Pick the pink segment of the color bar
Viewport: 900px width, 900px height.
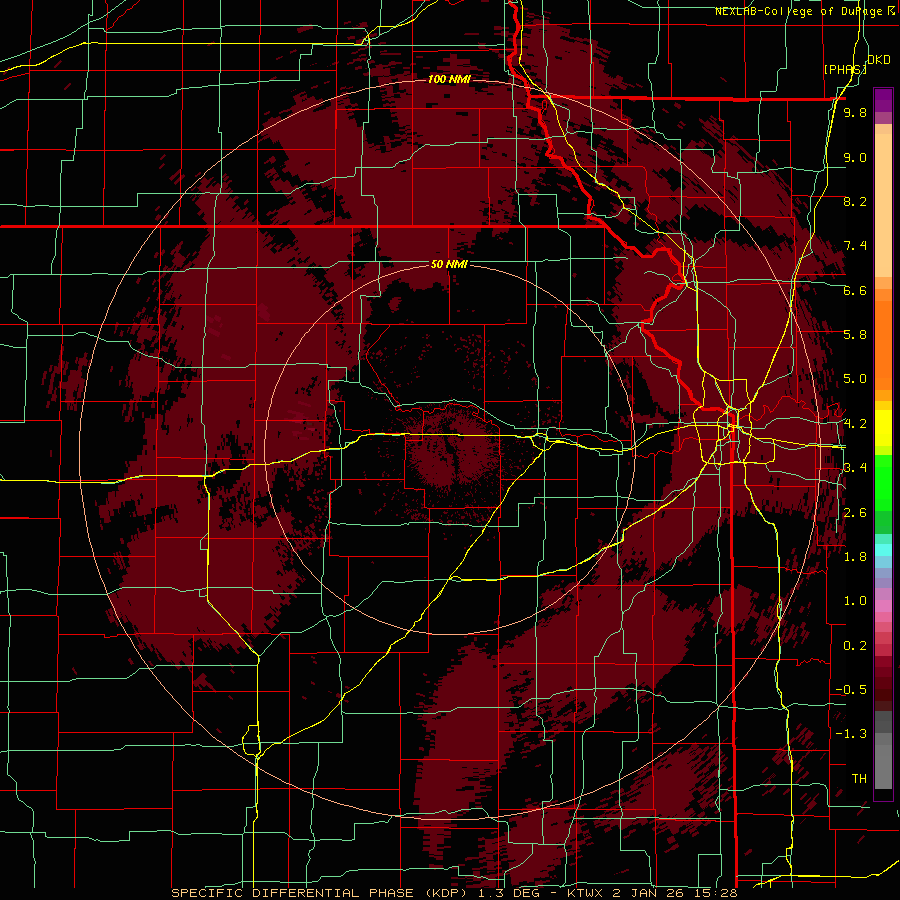coord(883,606)
